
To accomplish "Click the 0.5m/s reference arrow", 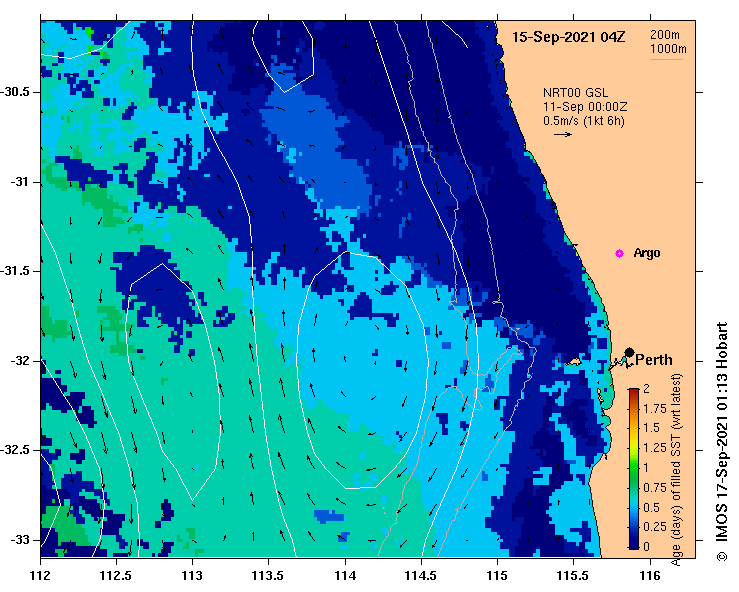I will 563,134.
